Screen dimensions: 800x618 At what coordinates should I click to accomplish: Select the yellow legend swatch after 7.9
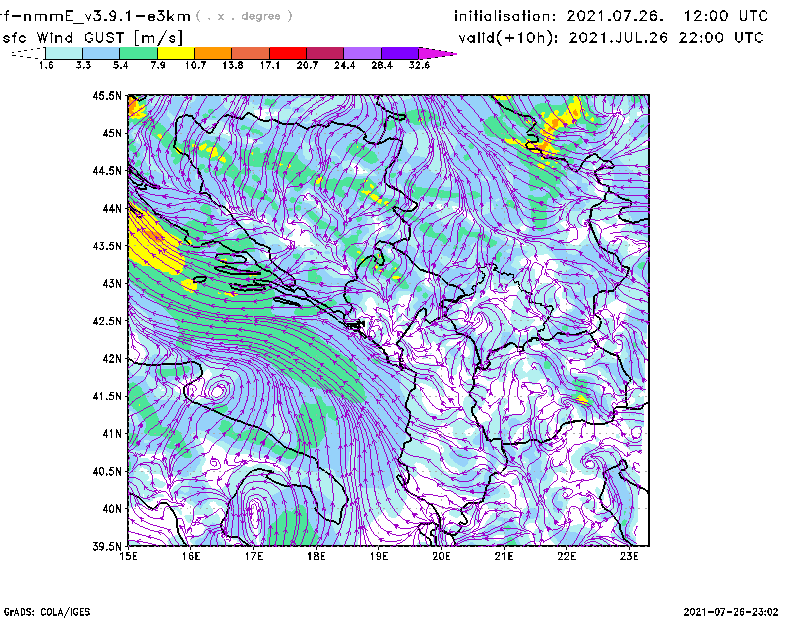pos(176,53)
